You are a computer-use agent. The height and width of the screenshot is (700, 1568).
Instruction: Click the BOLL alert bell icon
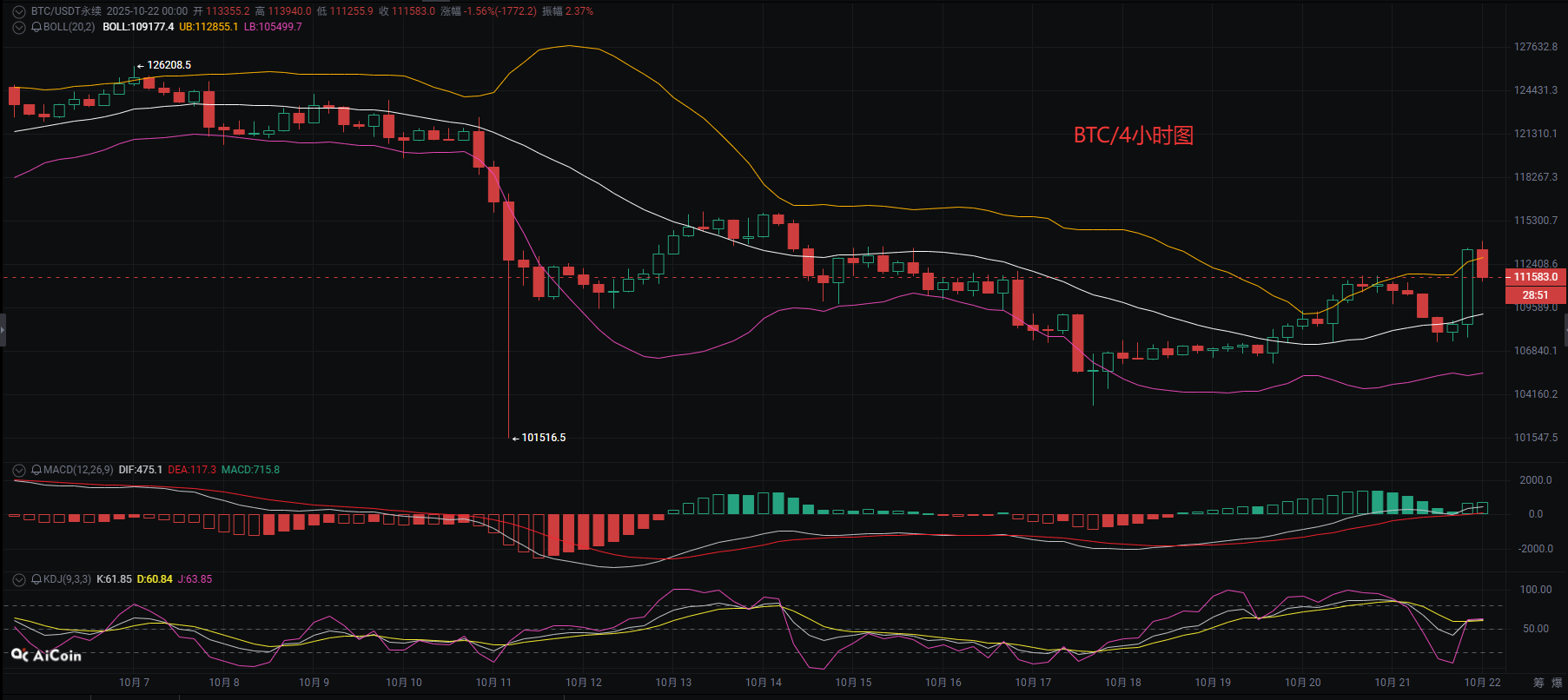(36, 28)
